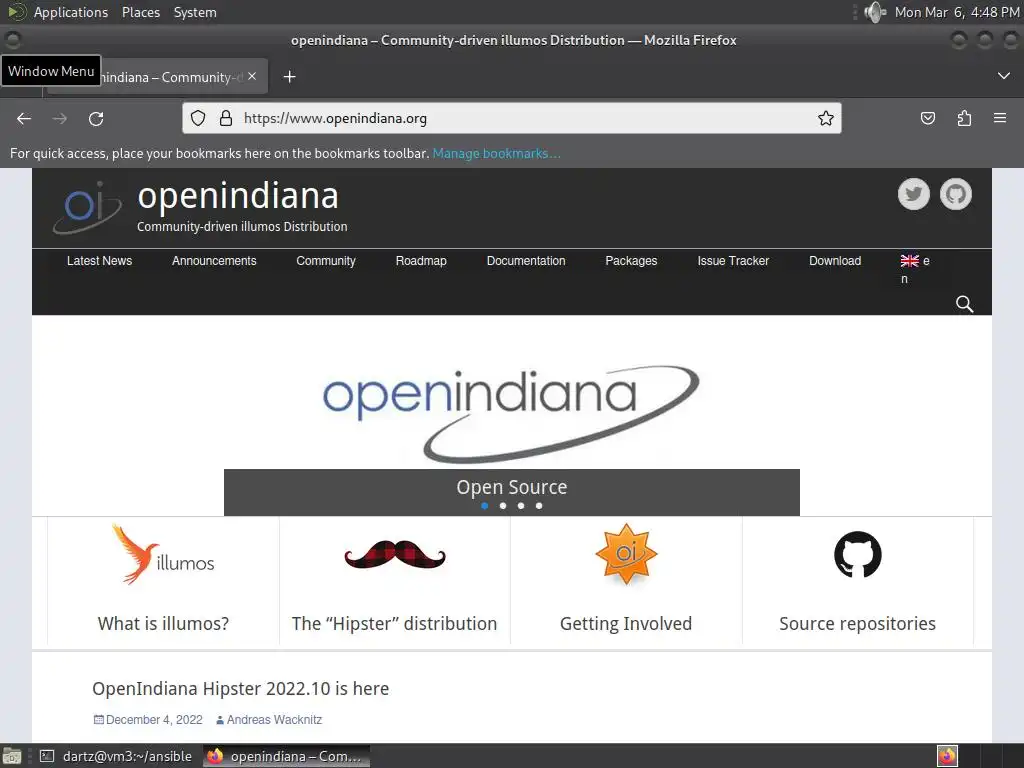Viewport: 1024px width, 768px height.
Task: Open language selector with UK flag
Action: coord(915,269)
